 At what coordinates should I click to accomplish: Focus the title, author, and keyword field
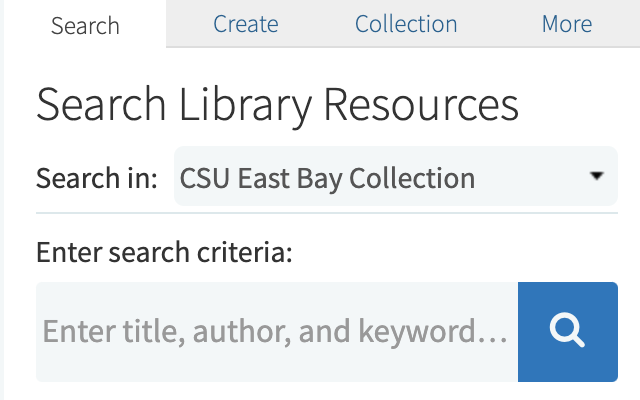click(x=277, y=331)
